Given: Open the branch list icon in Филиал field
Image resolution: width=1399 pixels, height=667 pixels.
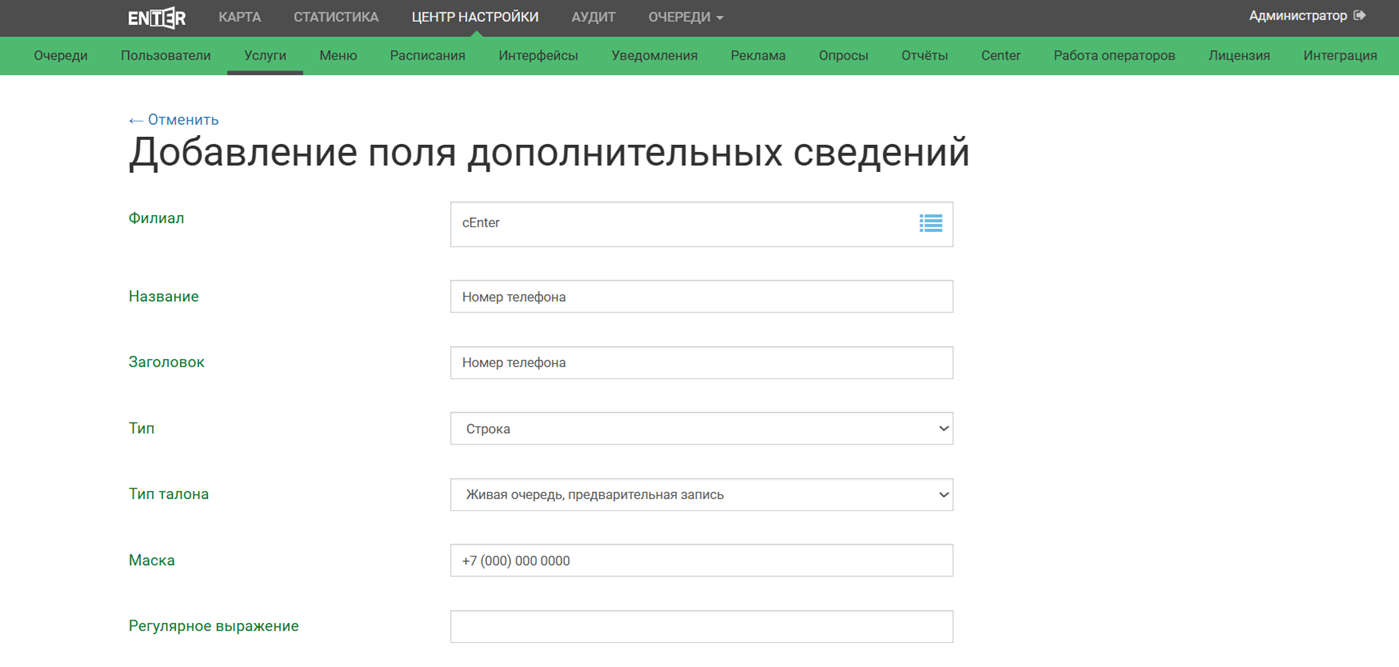Looking at the screenshot, I should coord(930,223).
